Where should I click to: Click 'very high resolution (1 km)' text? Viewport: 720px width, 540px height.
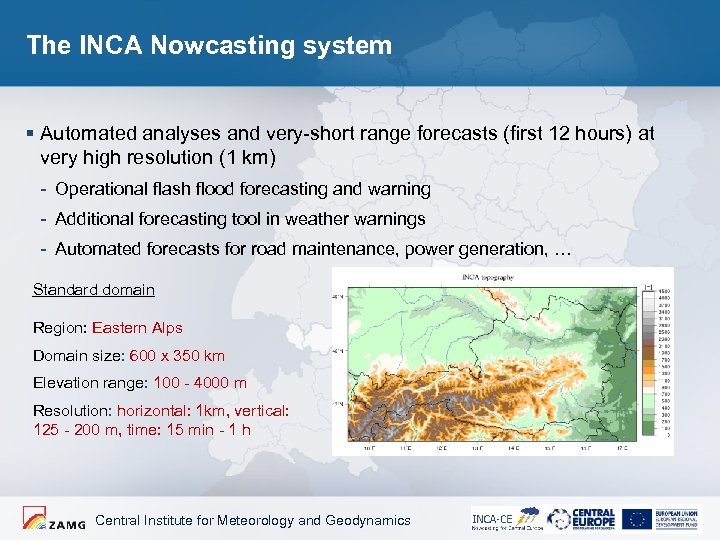click(158, 158)
